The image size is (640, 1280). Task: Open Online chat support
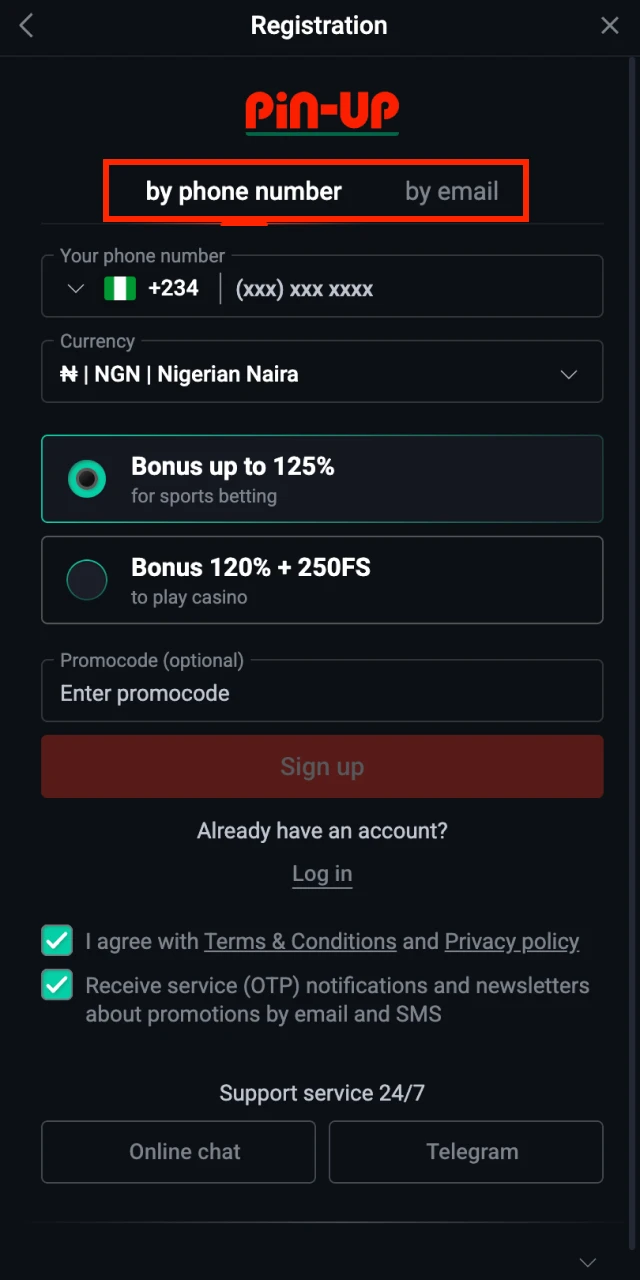(x=178, y=1152)
